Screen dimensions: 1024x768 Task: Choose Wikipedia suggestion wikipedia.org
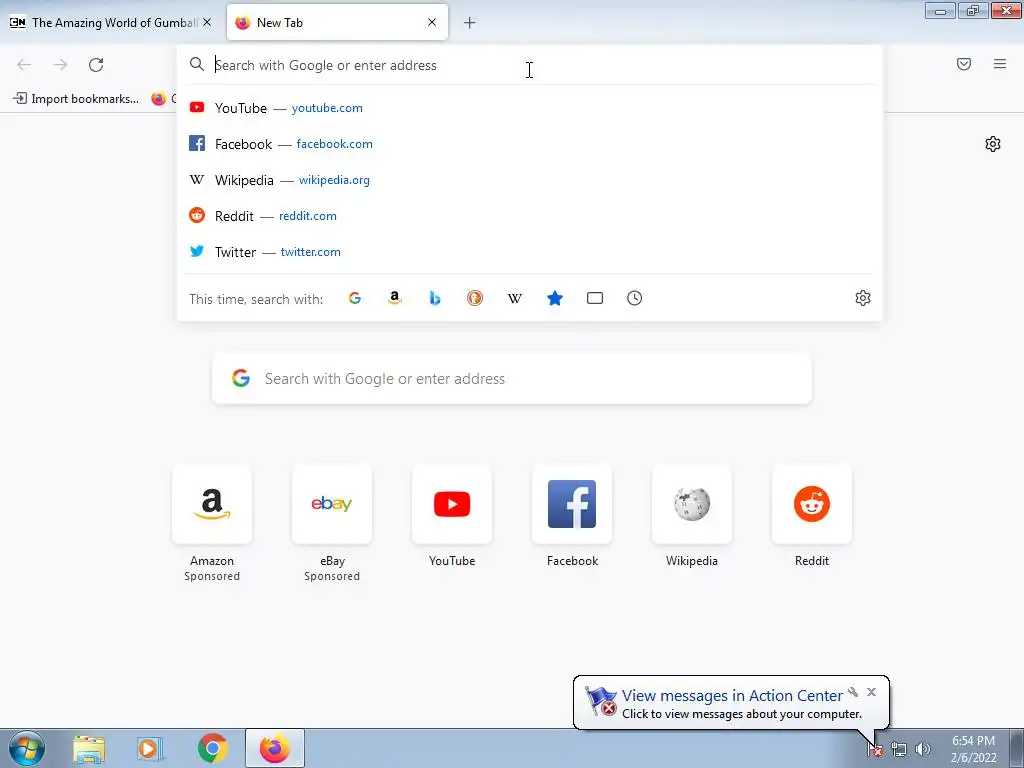529,180
